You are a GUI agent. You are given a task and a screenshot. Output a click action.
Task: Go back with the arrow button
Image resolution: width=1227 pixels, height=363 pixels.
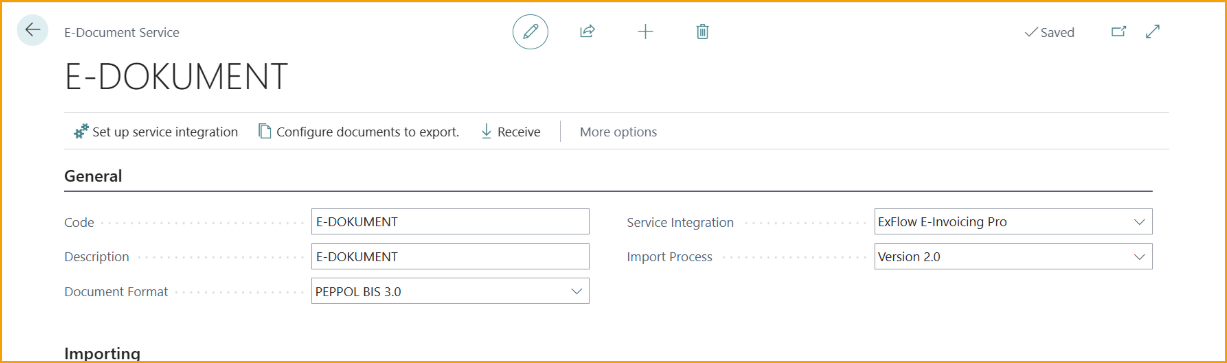pyautogui.click(x=33, y=31)
